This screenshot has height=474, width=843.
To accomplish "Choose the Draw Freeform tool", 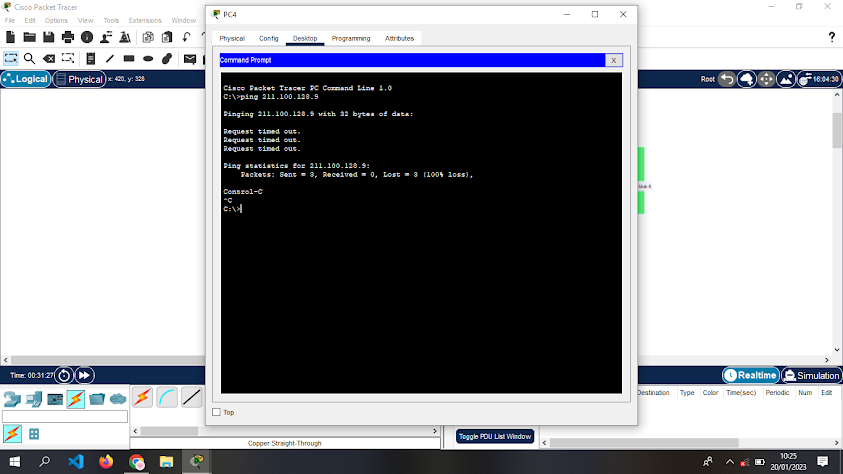I will (x=167, y=59).
